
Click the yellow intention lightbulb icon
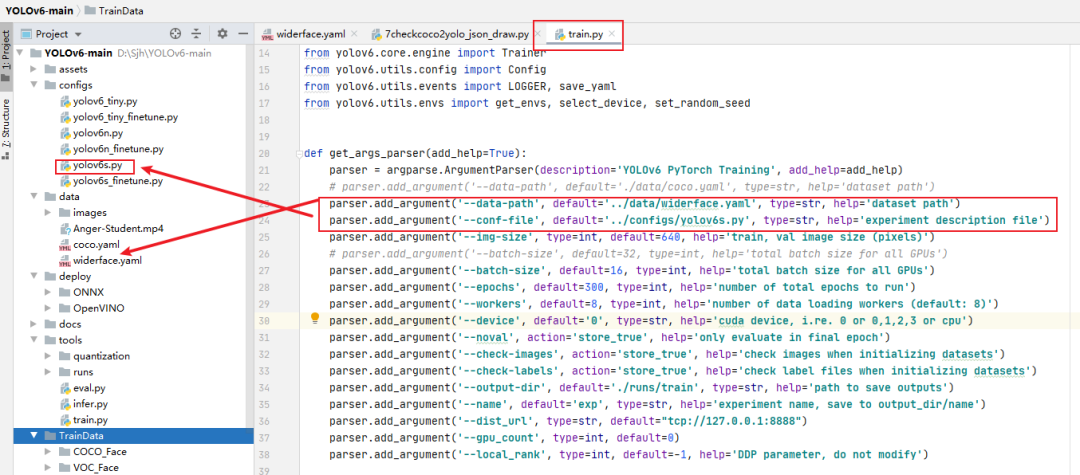point(315,318)
